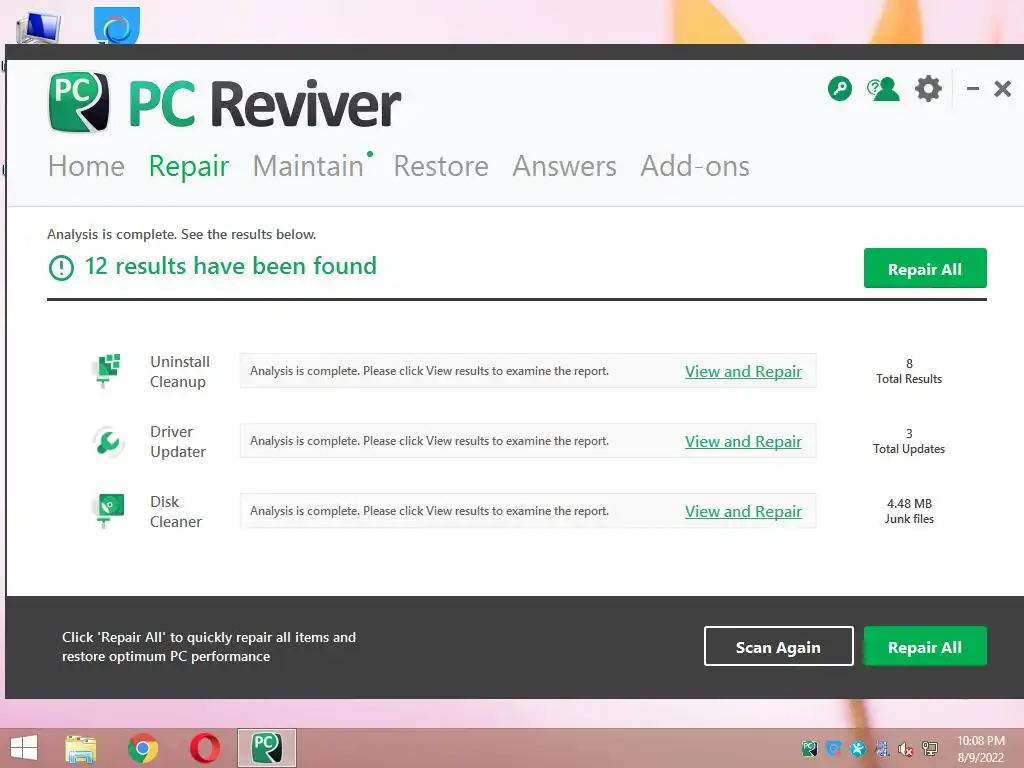This screenshot has width=1024, height=768.
Task: Open View and Repair for Disk Cleaner
Action: coord(743,511)
